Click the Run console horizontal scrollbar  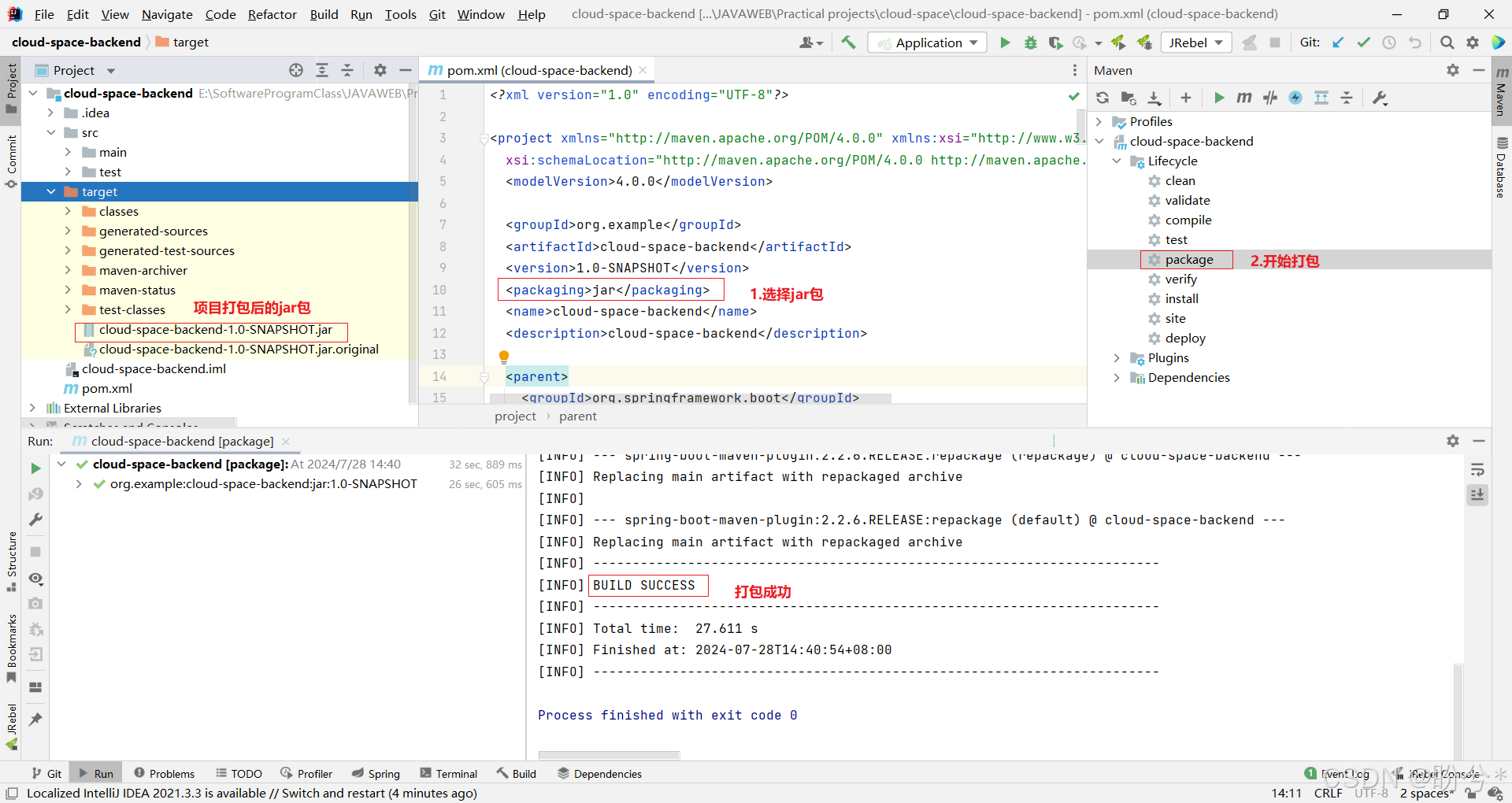click(x=609, y=756)
